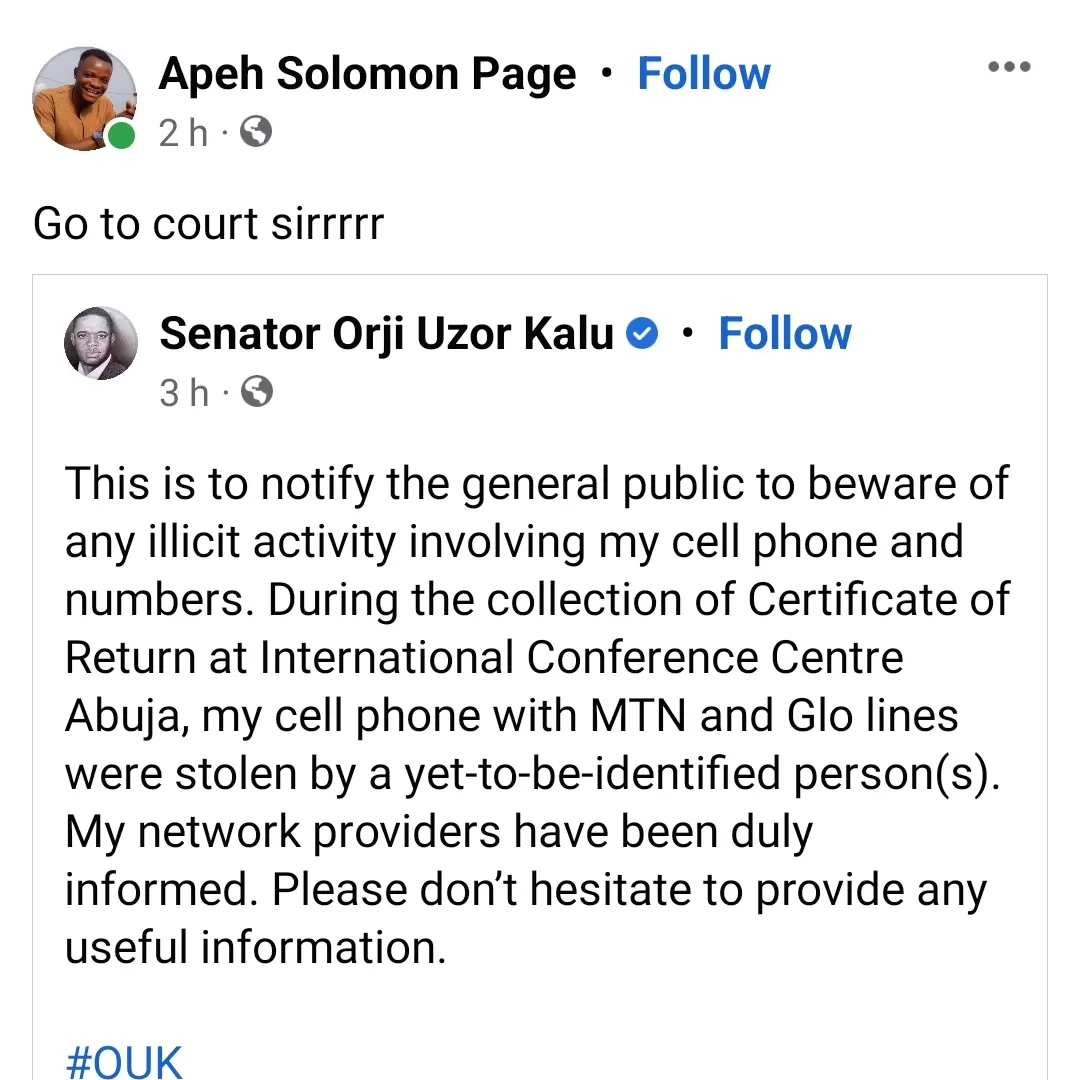View Apeh Solomon's profile picture
Viewport: 1080px width, 1080px height.
coord(85,97)
